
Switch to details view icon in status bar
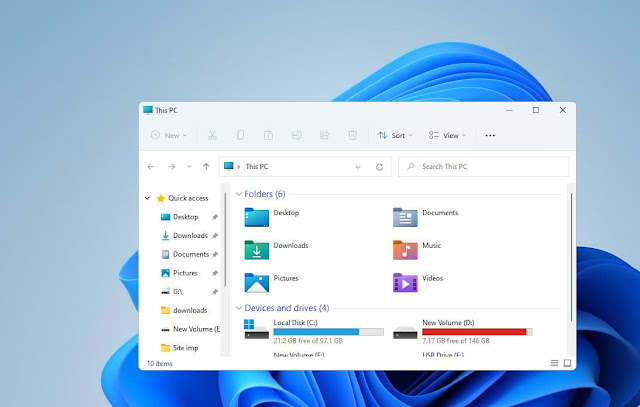coord(554,363)
